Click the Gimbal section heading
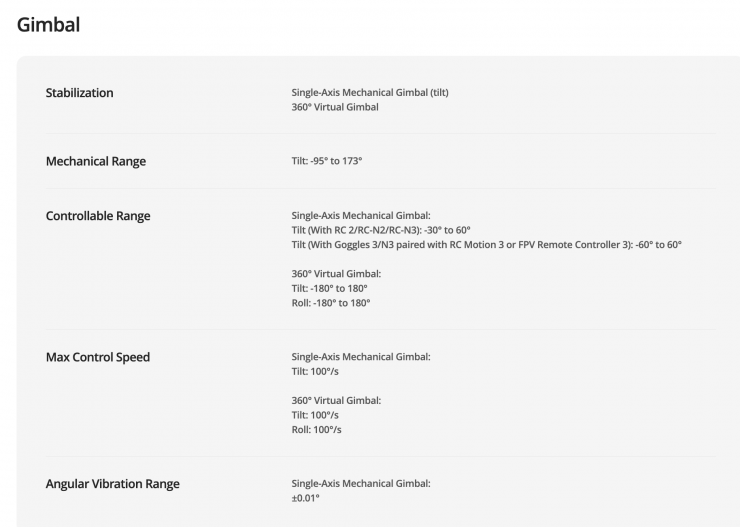Screen dimensions: 740x527 [x=48, y=24]
